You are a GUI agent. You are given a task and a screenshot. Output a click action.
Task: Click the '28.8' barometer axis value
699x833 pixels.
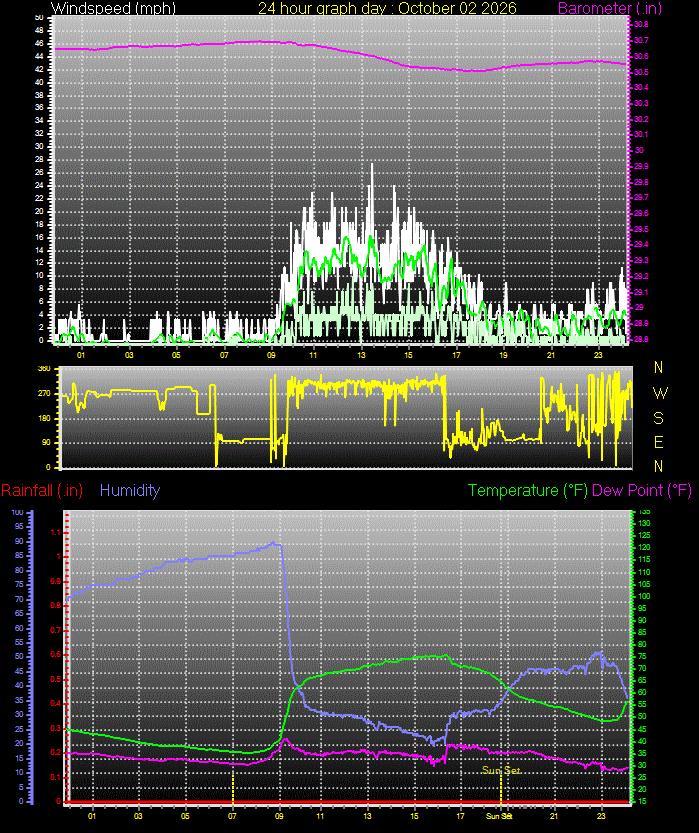[x=641, y=339]
